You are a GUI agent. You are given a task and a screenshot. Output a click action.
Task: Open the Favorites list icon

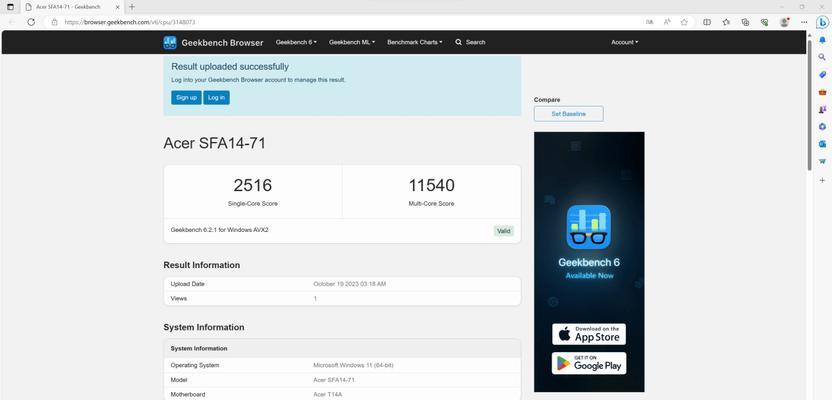point(726,22)
